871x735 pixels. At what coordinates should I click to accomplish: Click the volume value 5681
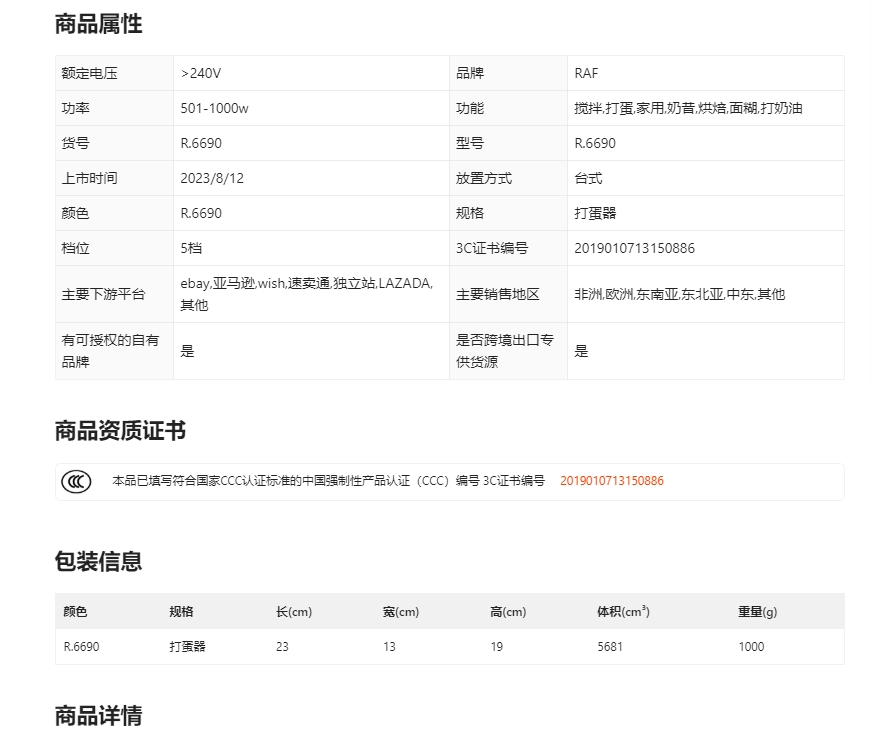[610, 647]
